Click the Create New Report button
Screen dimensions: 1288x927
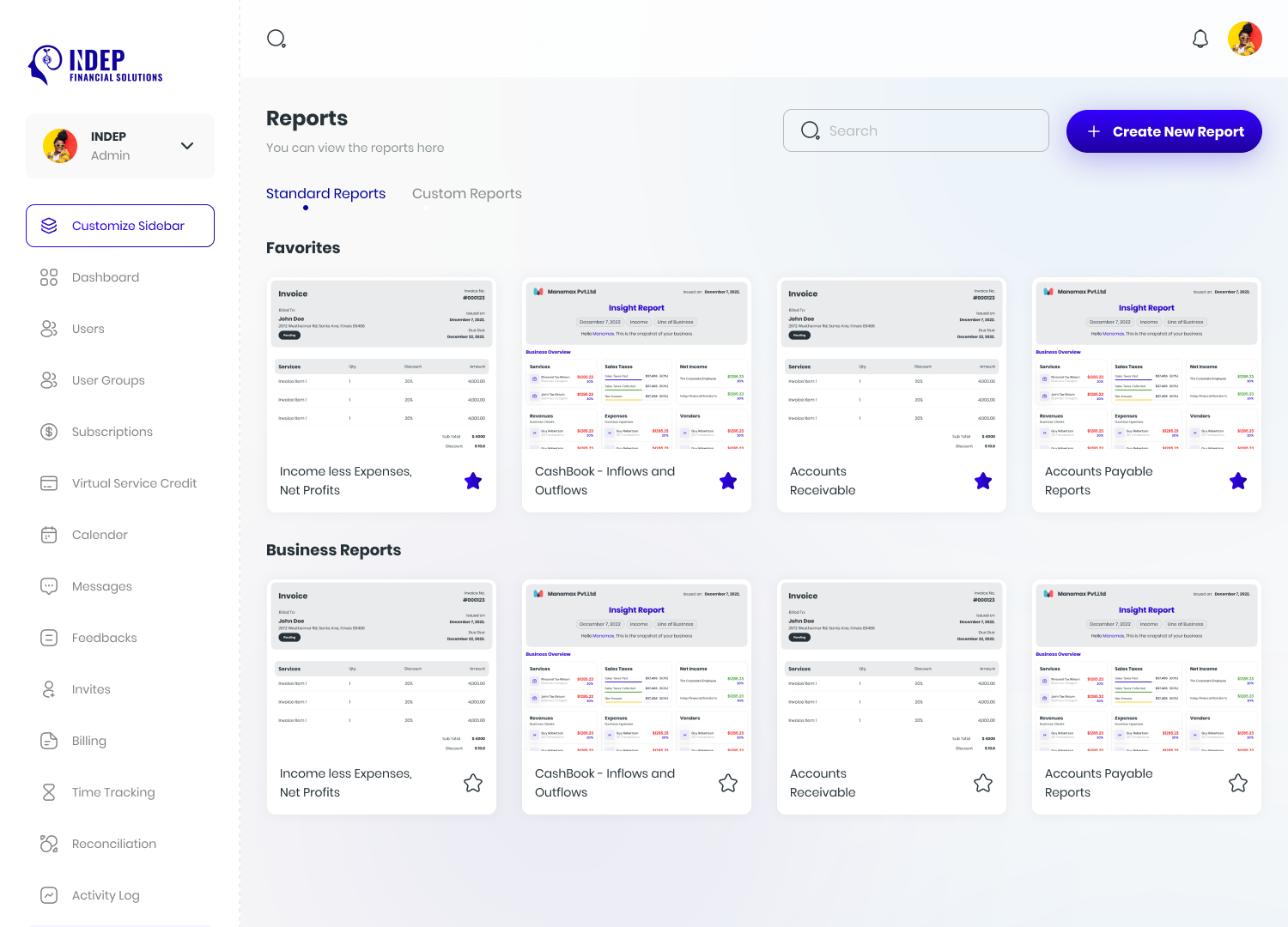pos(1163,131)
